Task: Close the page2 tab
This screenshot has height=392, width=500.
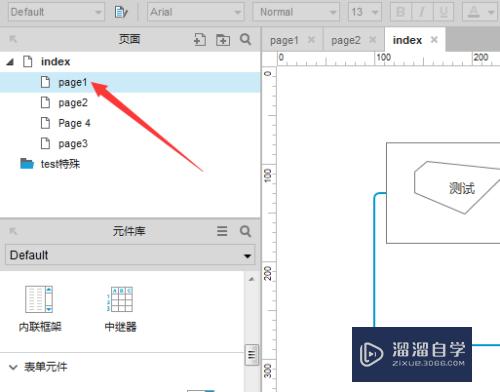Action: click(x=372, y=40)
